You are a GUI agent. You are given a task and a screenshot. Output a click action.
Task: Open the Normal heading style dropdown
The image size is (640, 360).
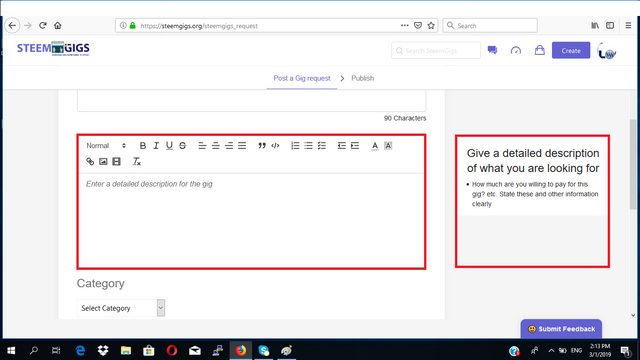[x=106, y=146]
